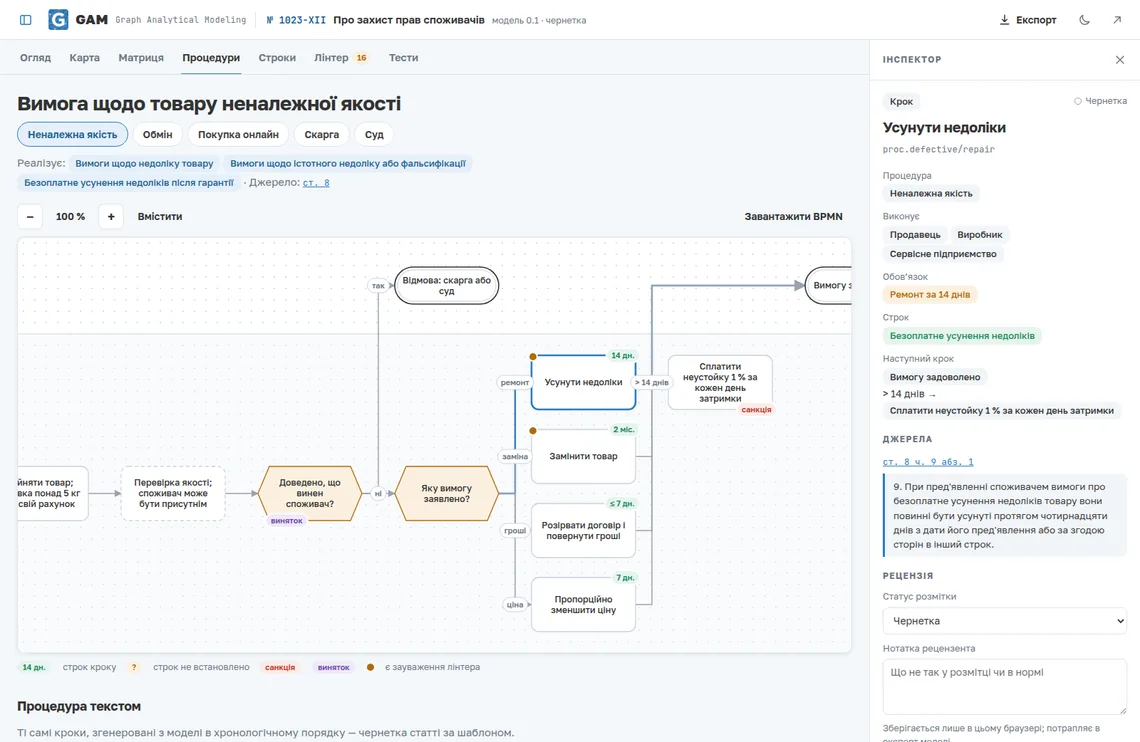Image resolution: width=1140 pixels, height=742 pixels.
Task: Switch to the Матриця tab
Action: (x=141, y=57)
